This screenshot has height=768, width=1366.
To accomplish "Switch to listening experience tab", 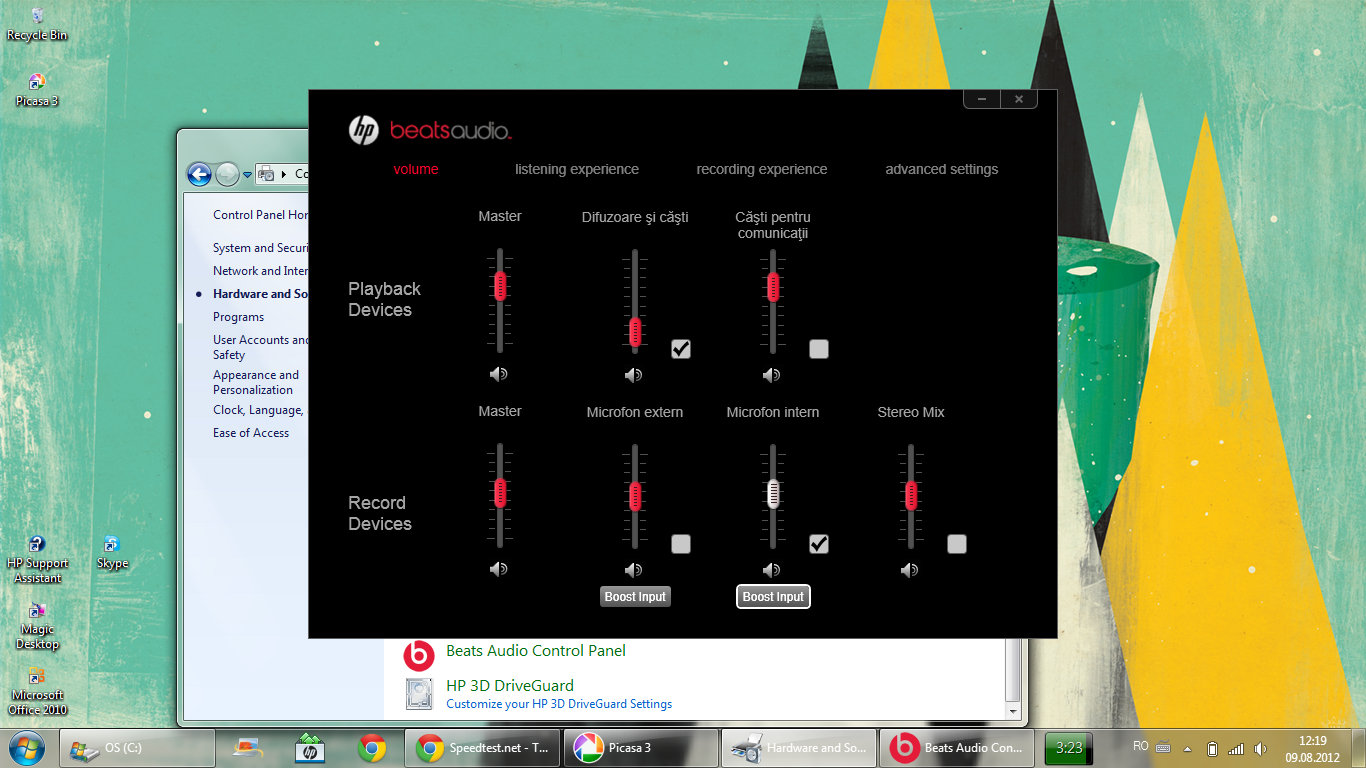I will [x=577, y=169].
